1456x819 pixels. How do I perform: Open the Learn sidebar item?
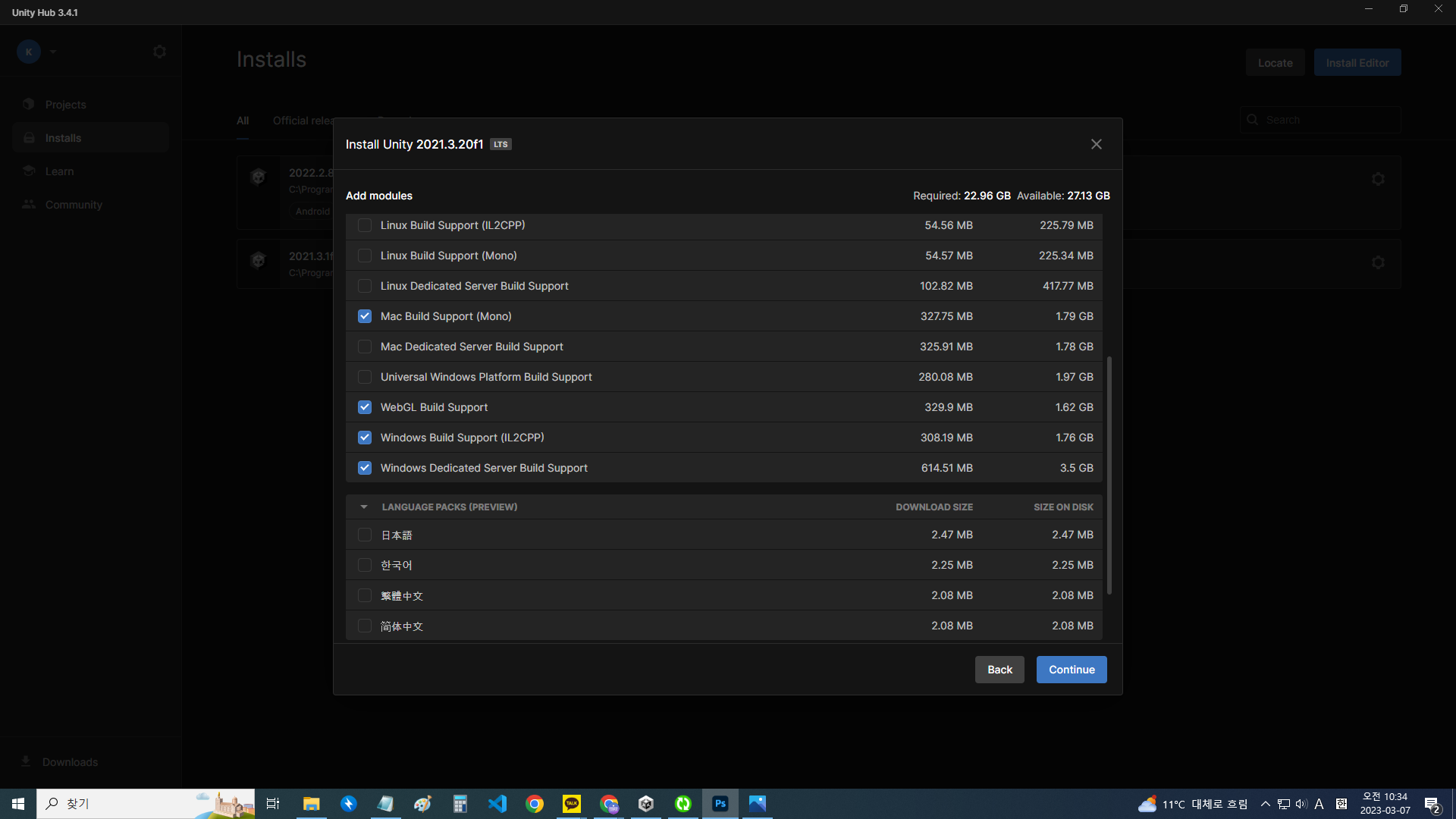pyautogui.click(x=90, y=171)
